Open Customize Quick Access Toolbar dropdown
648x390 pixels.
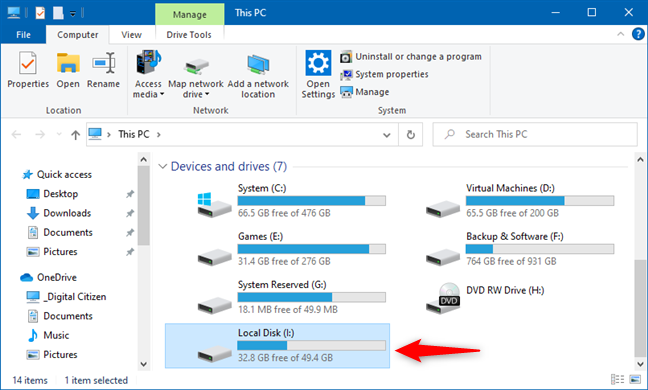pyautogui.click(x=73, y=14)
